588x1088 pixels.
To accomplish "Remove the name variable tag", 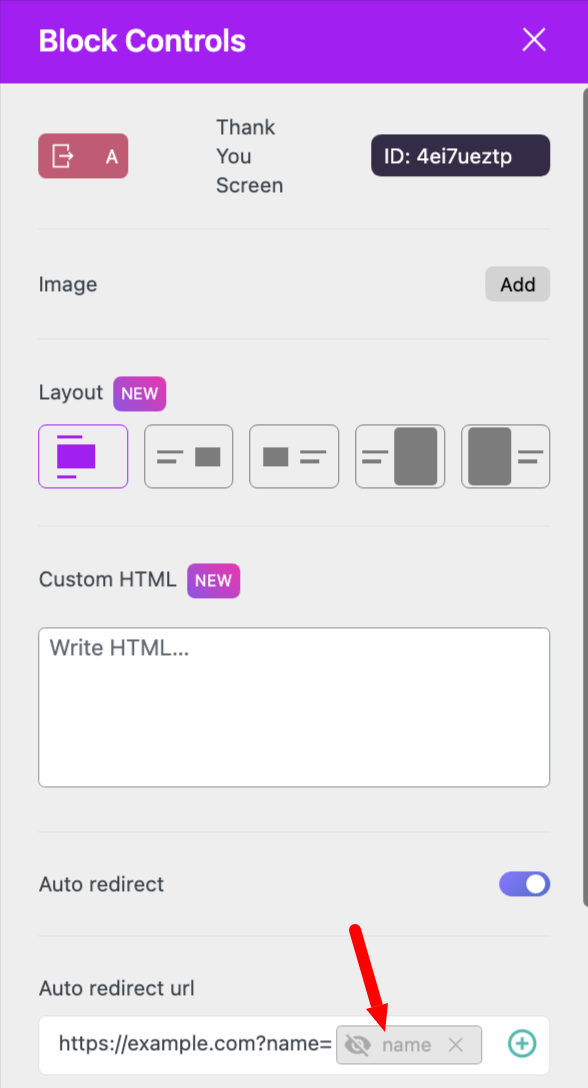I will [455, 1044].
